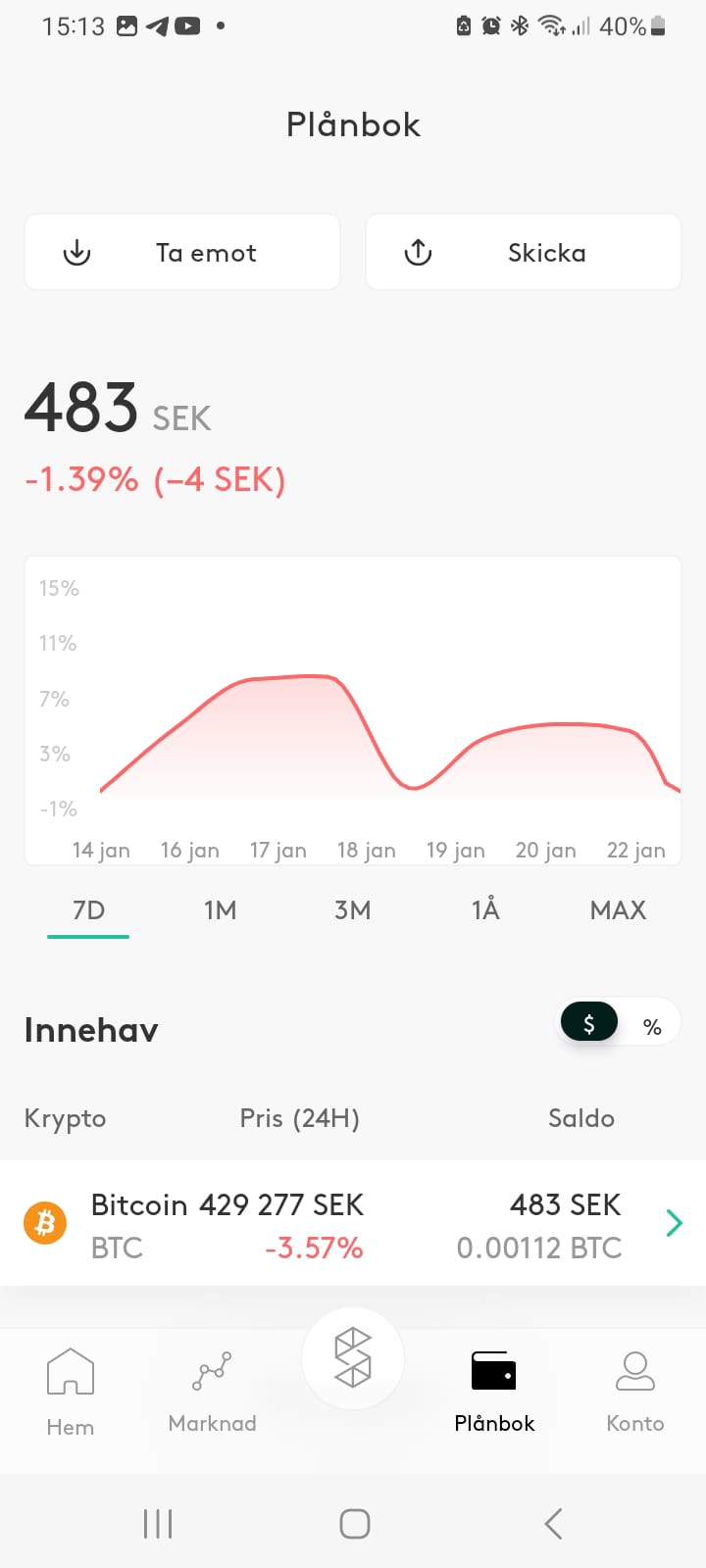Show the 1Å yearly chart range
The image size is (706, 1568).
485,910
